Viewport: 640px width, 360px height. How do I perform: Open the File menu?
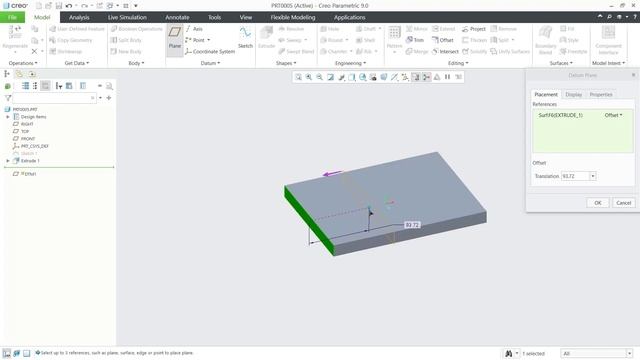tap(12, 17)
